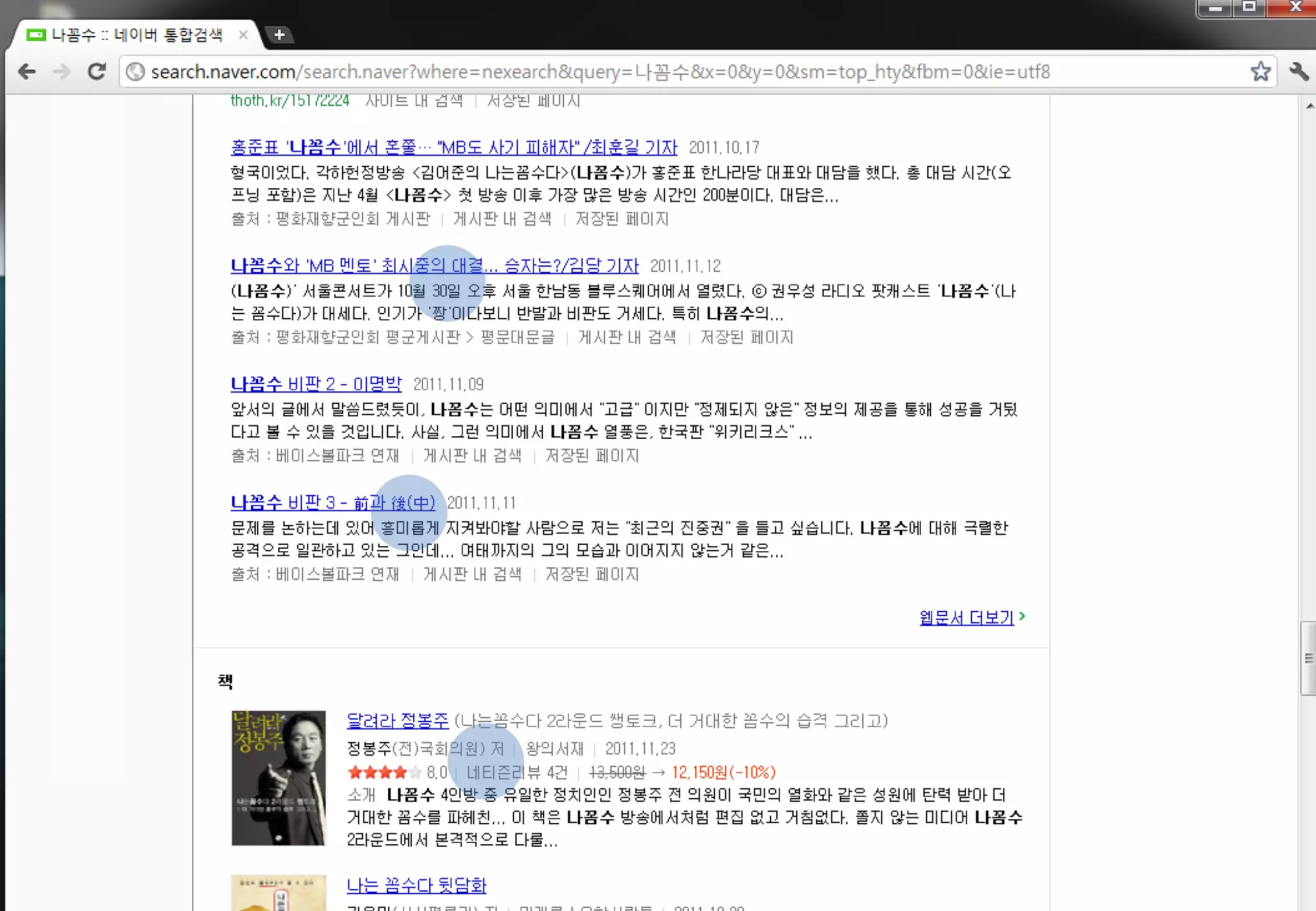Open a new tab with the plus button

pyautogui.click(x=279, y=35)
